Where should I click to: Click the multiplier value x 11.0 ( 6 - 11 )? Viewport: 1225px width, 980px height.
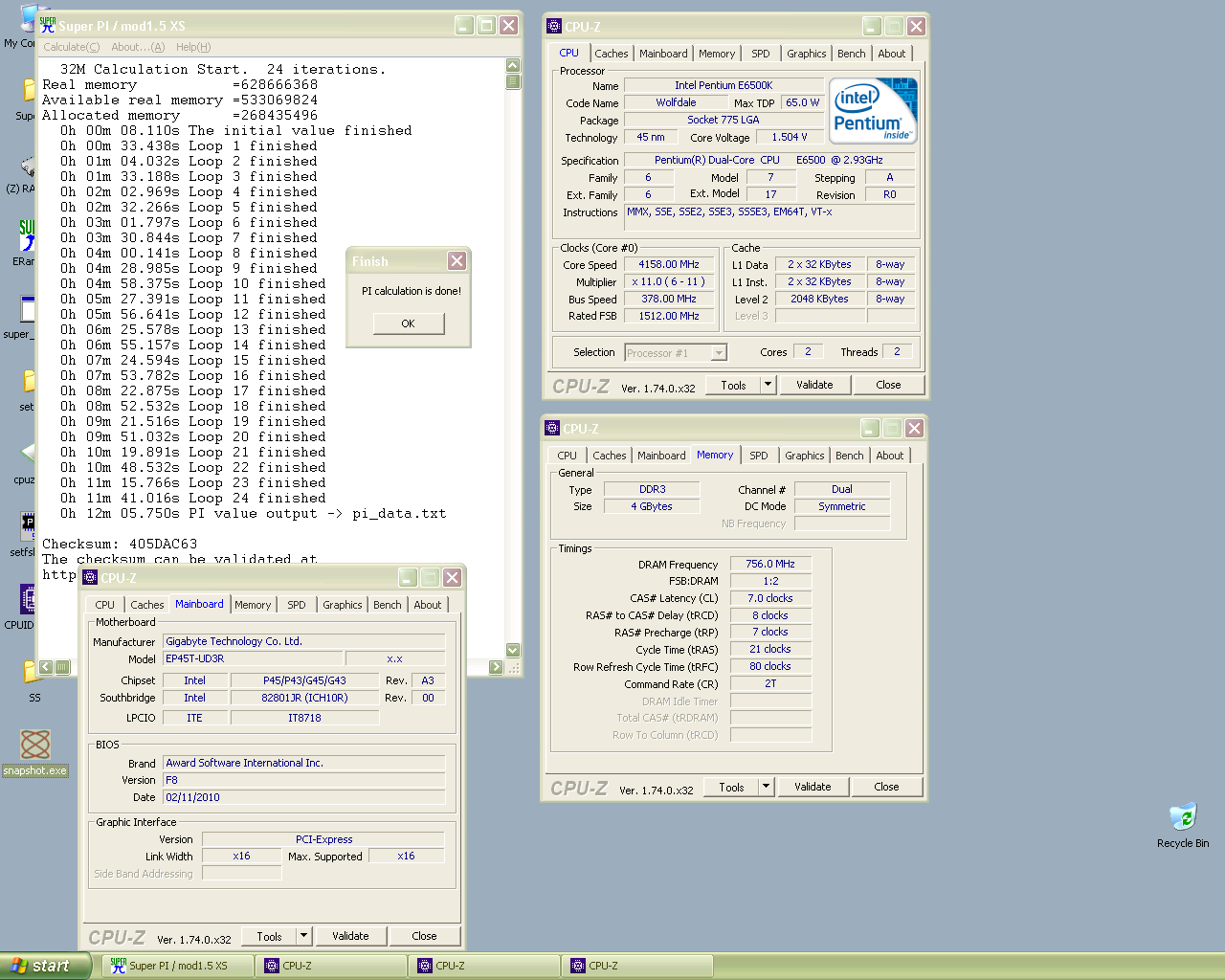coord(669,281)
